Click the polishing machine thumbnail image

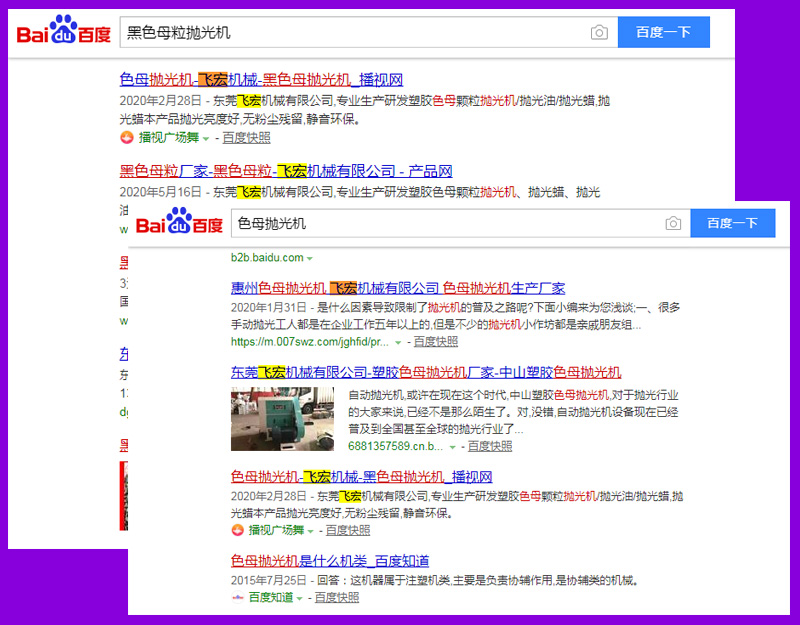tap(282, 419)
